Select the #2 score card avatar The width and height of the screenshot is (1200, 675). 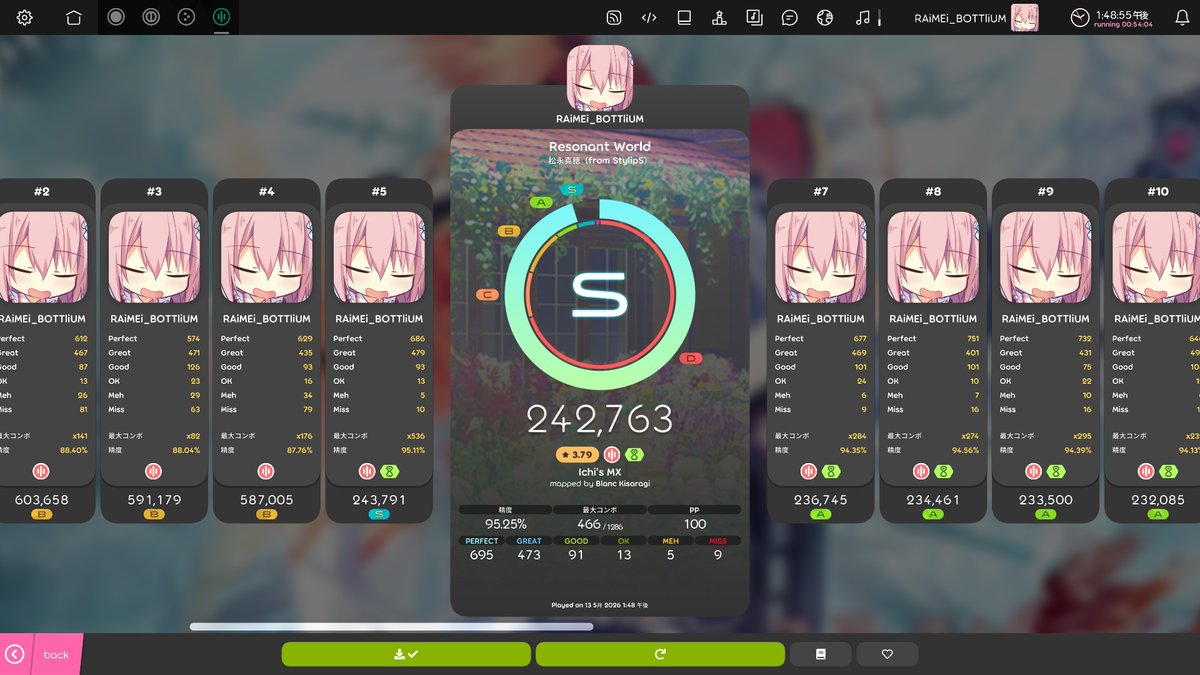click(x=42, y=258)
